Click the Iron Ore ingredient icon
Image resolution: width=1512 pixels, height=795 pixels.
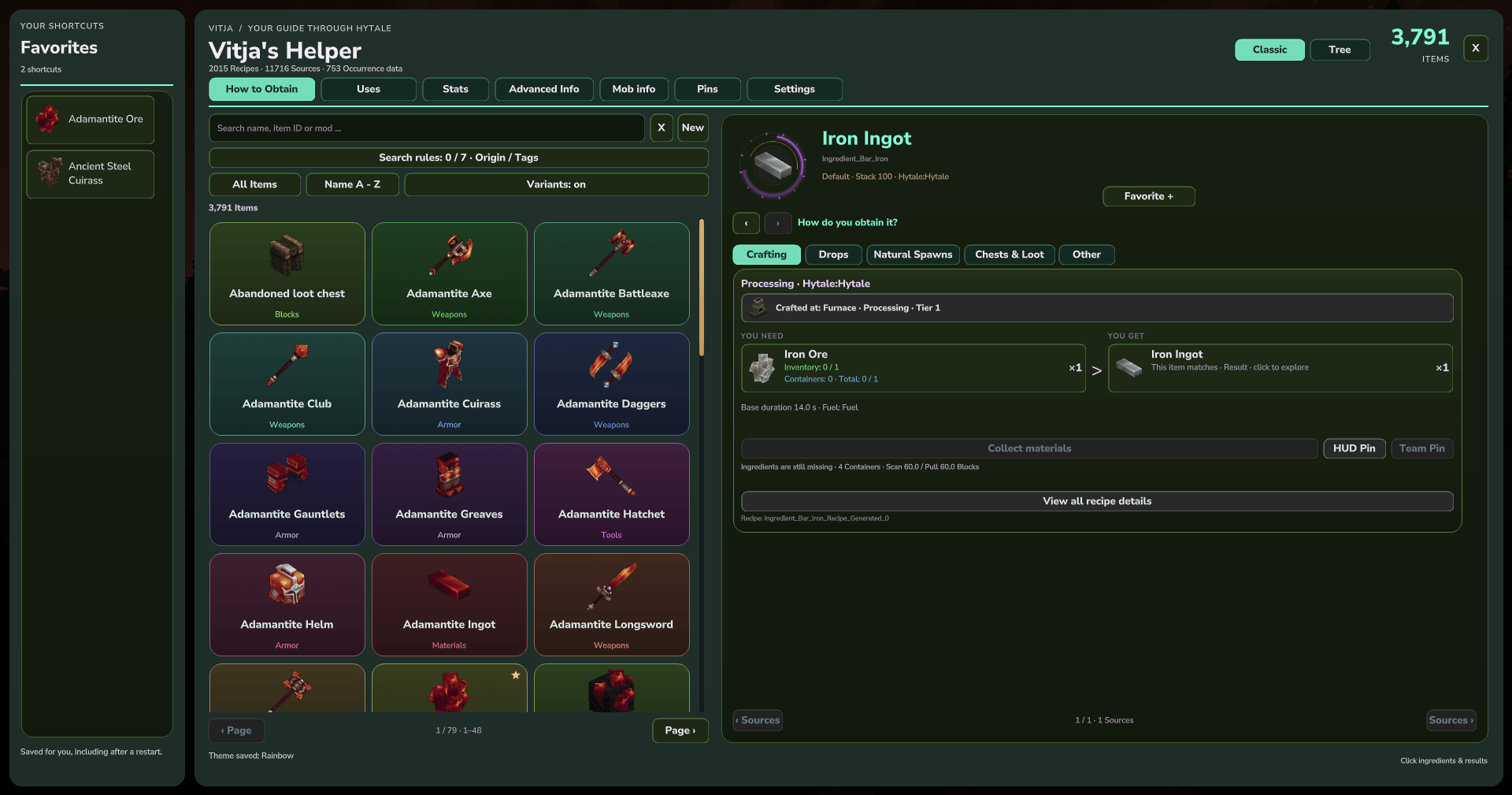point(762,368)
